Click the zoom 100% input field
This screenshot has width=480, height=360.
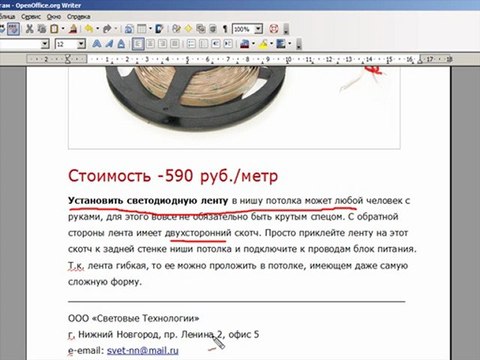pos(243,29)
